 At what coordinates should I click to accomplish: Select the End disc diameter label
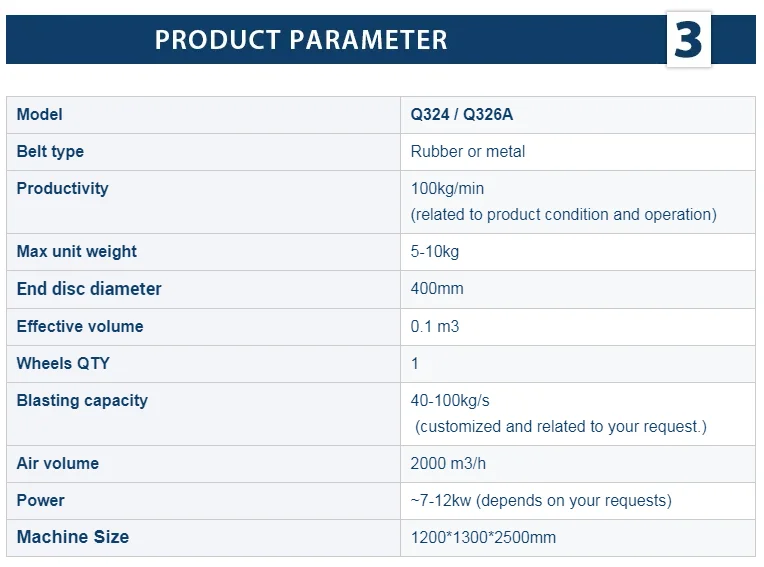89,289
